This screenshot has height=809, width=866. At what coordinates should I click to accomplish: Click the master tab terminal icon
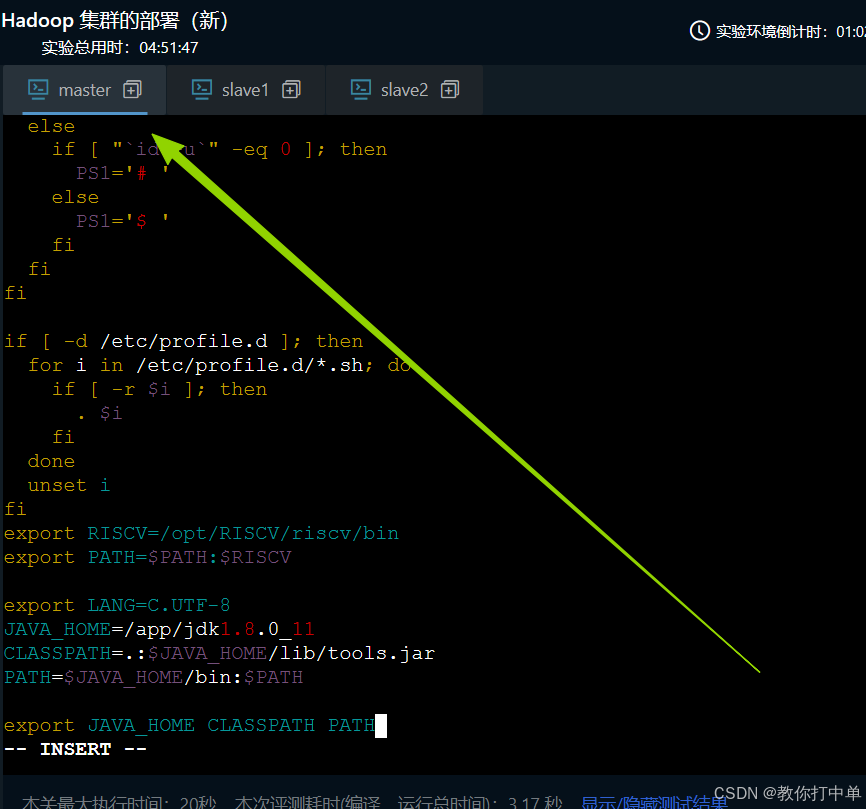[38, 89]
